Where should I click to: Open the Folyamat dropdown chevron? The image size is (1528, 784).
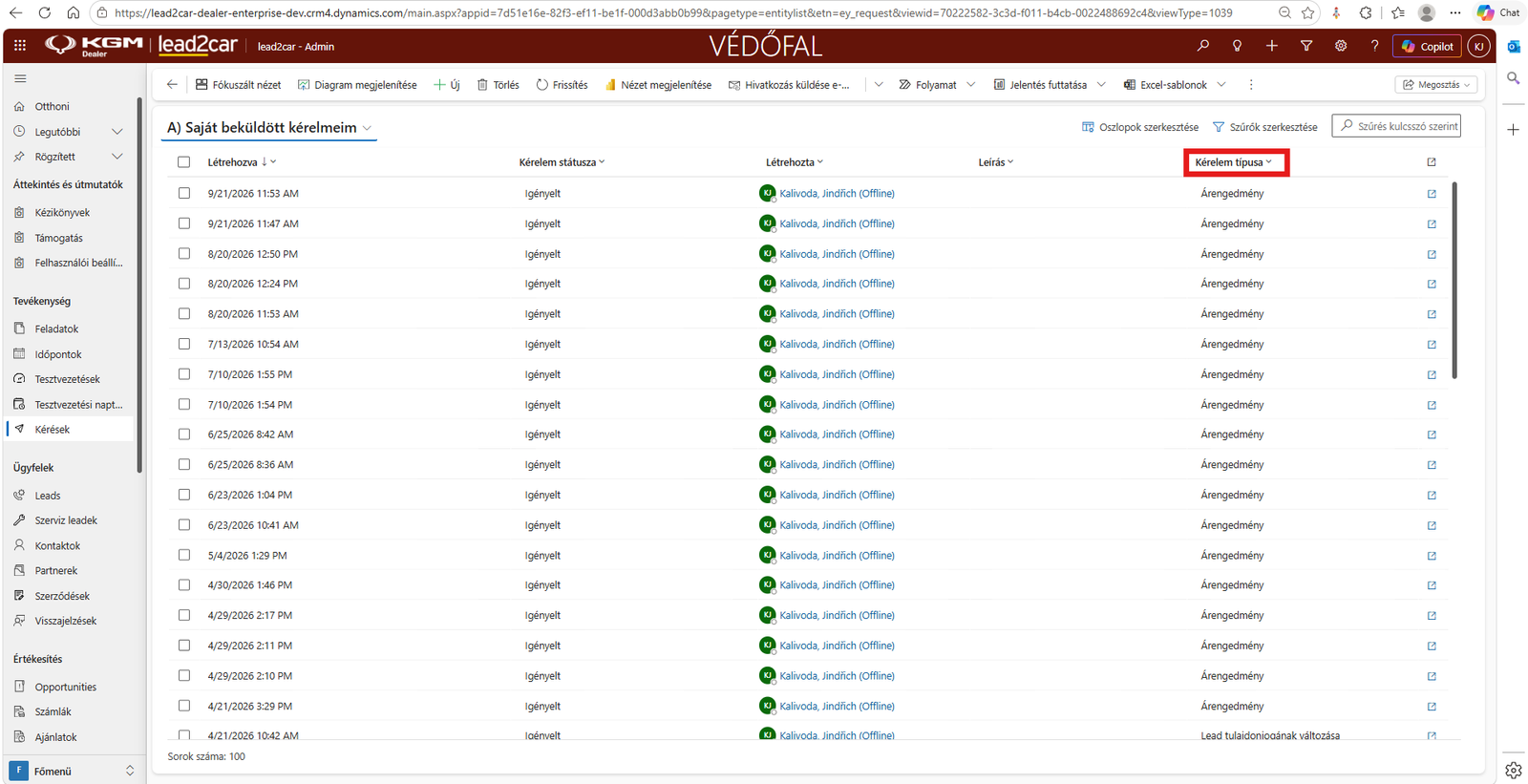coord(971,85)
